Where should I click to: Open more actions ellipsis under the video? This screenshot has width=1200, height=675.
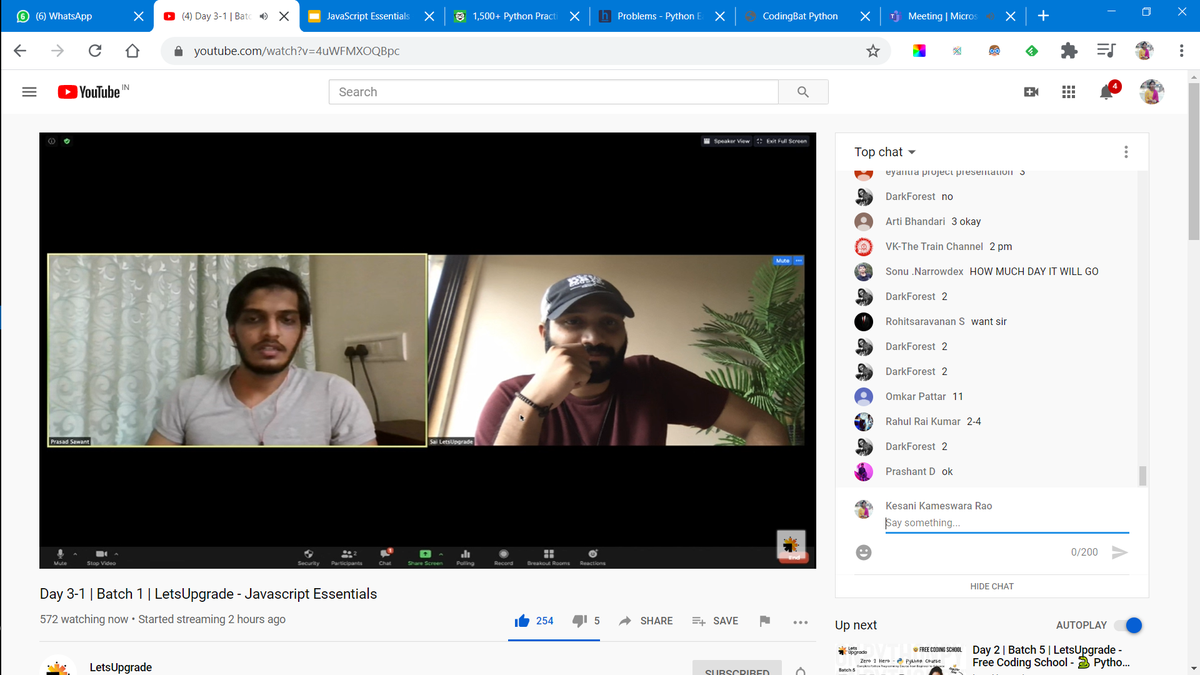(x=800, y=621)
